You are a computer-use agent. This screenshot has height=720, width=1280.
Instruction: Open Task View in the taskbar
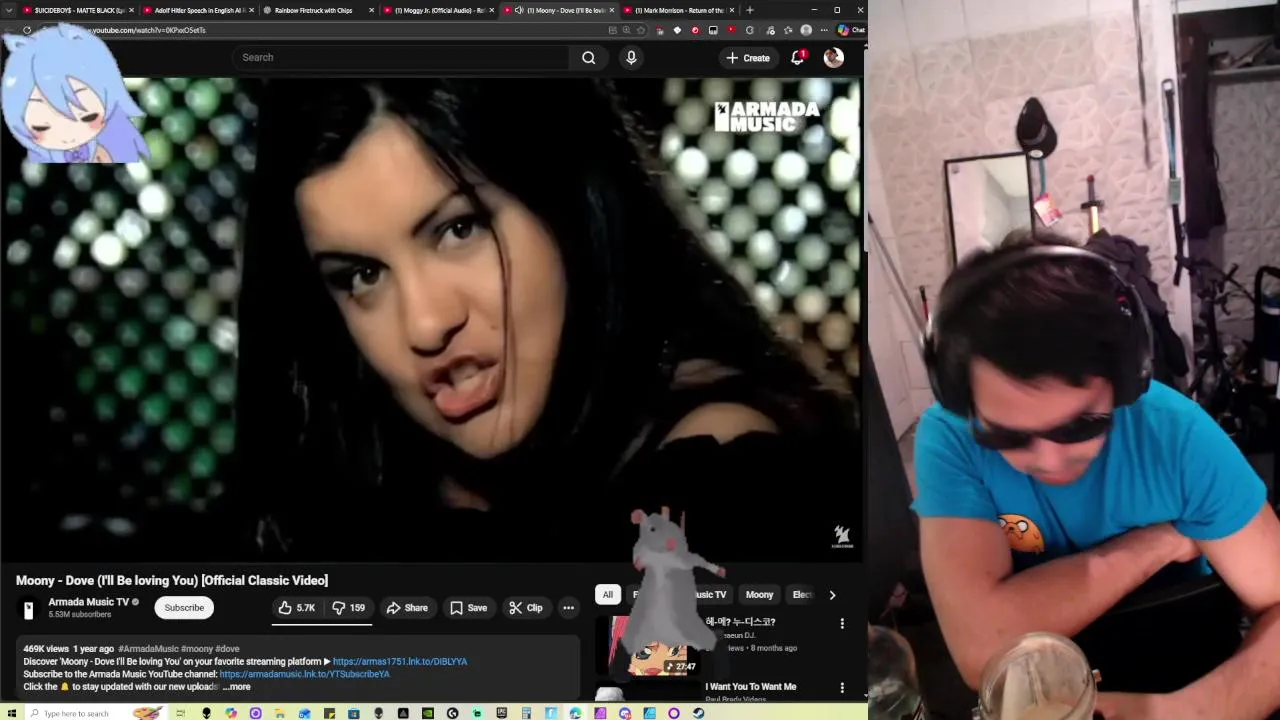coord(180,713)
